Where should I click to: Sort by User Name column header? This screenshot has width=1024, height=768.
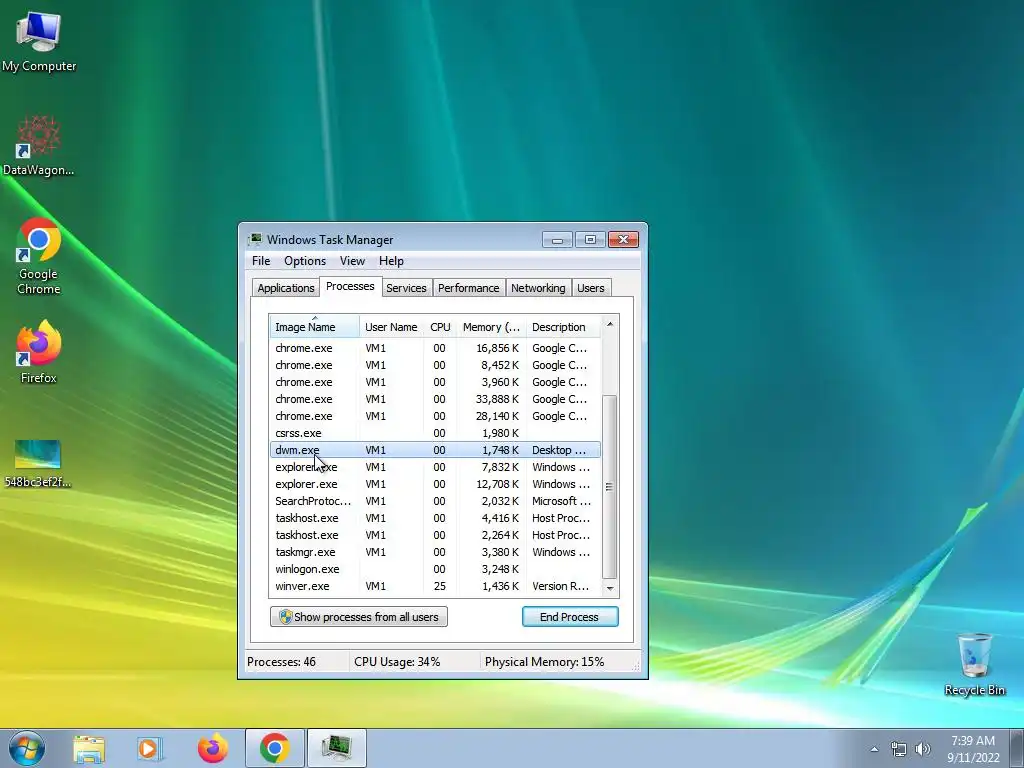tap(391, 327)
